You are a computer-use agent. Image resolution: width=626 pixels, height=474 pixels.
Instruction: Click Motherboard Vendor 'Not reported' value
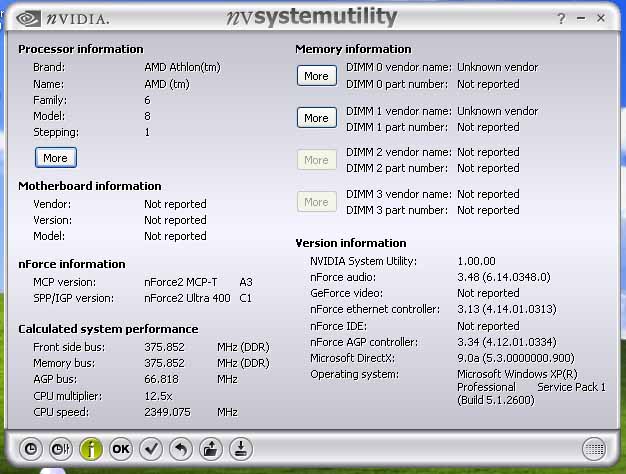(x=175, y=204)
